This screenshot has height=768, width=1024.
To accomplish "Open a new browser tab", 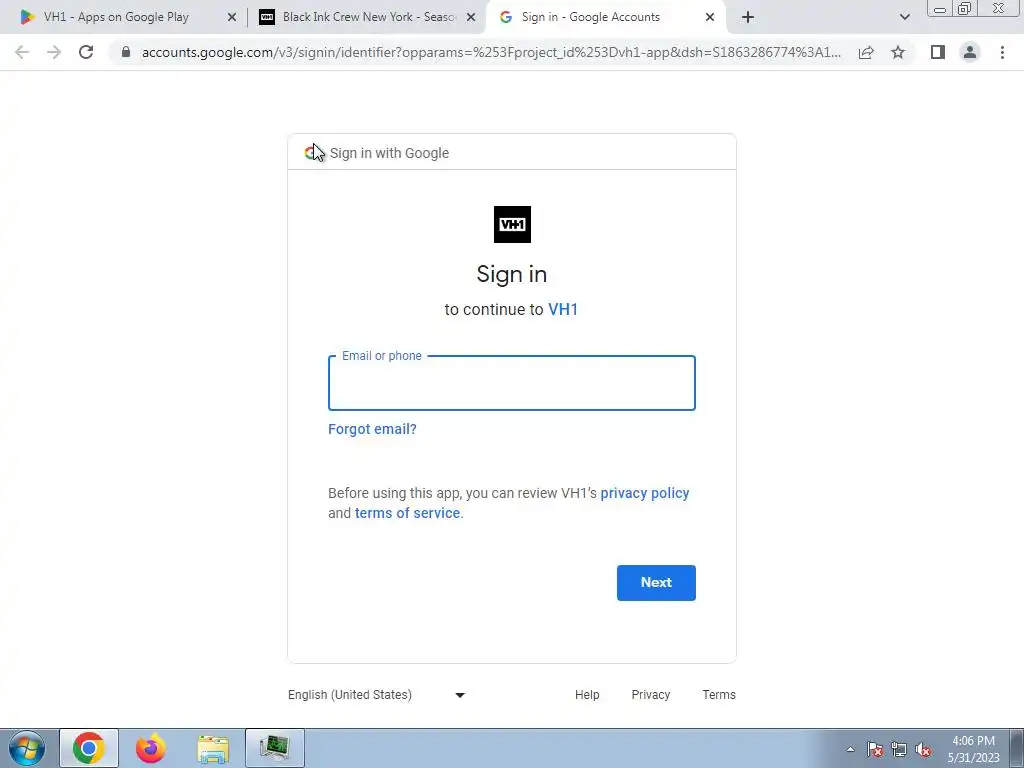I will pyautogui.click(x=748, y=17).
